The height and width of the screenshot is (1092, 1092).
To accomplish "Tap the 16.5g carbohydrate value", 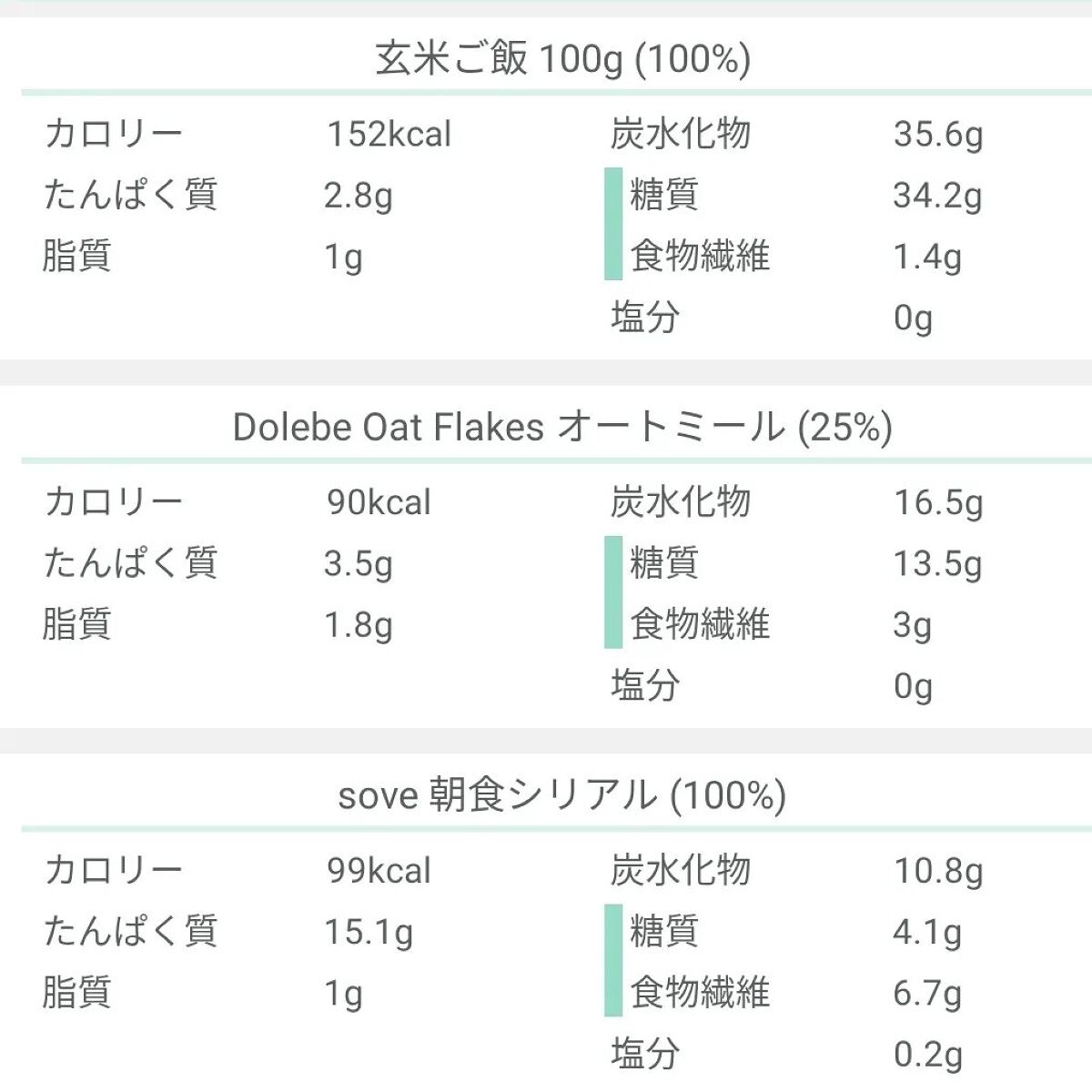I will click(x=937, y=502).
